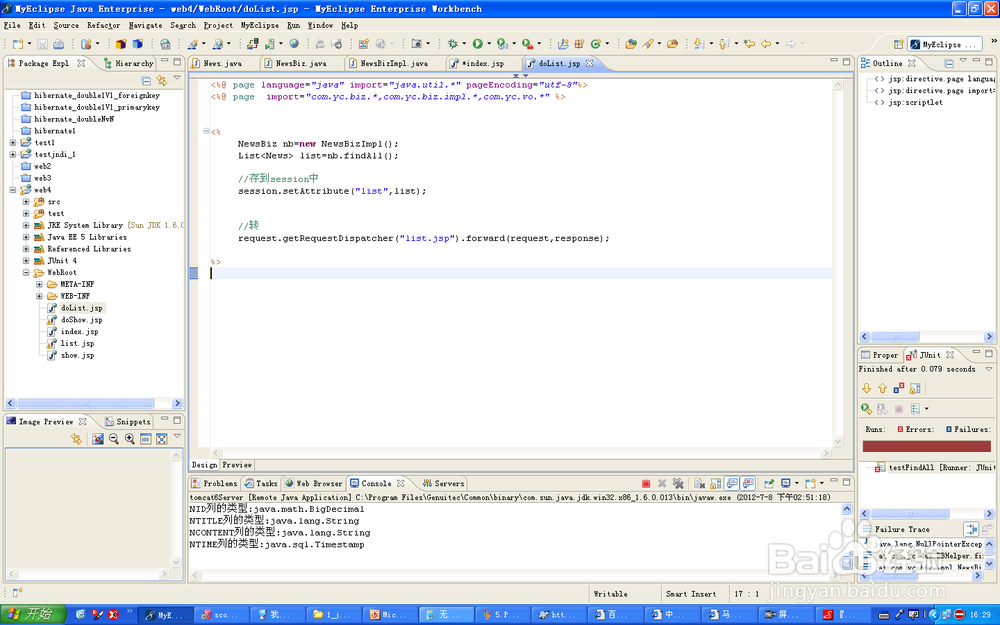Click the Collapse All icon in Outline view

tap(949, 63)
